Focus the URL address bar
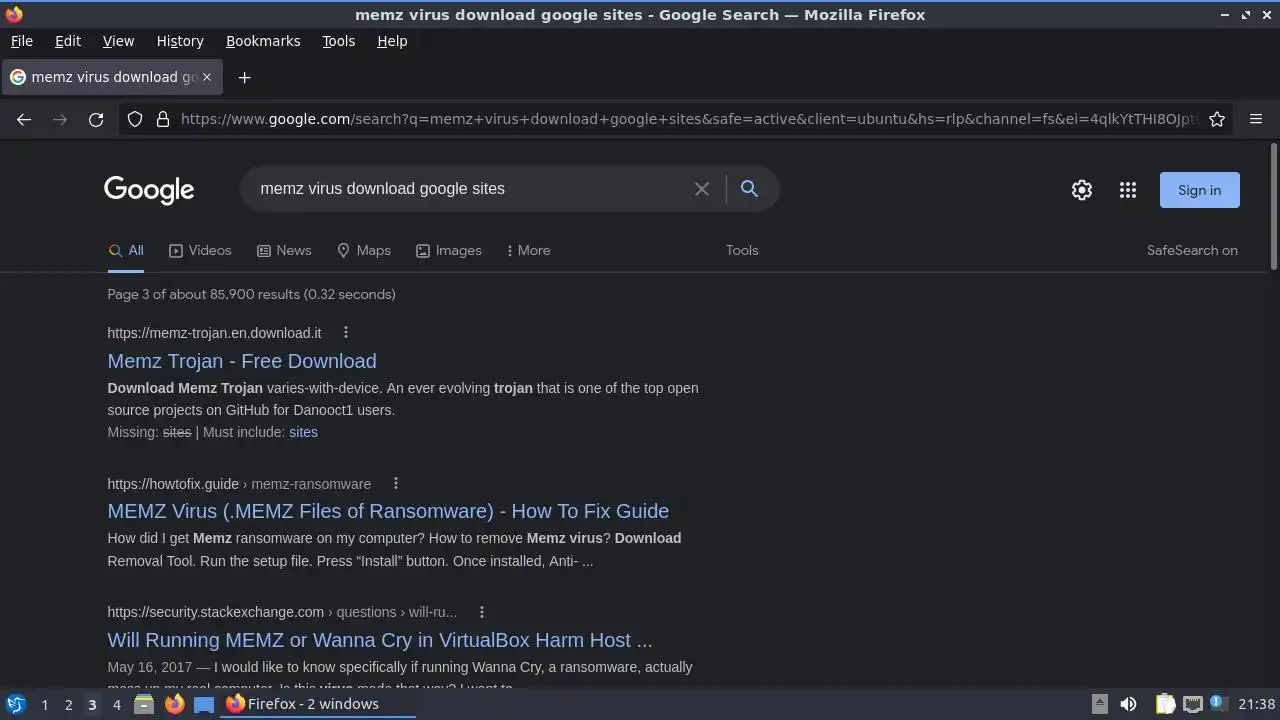The height and width of the screenshot is (720, 1280). pos(690,119)
